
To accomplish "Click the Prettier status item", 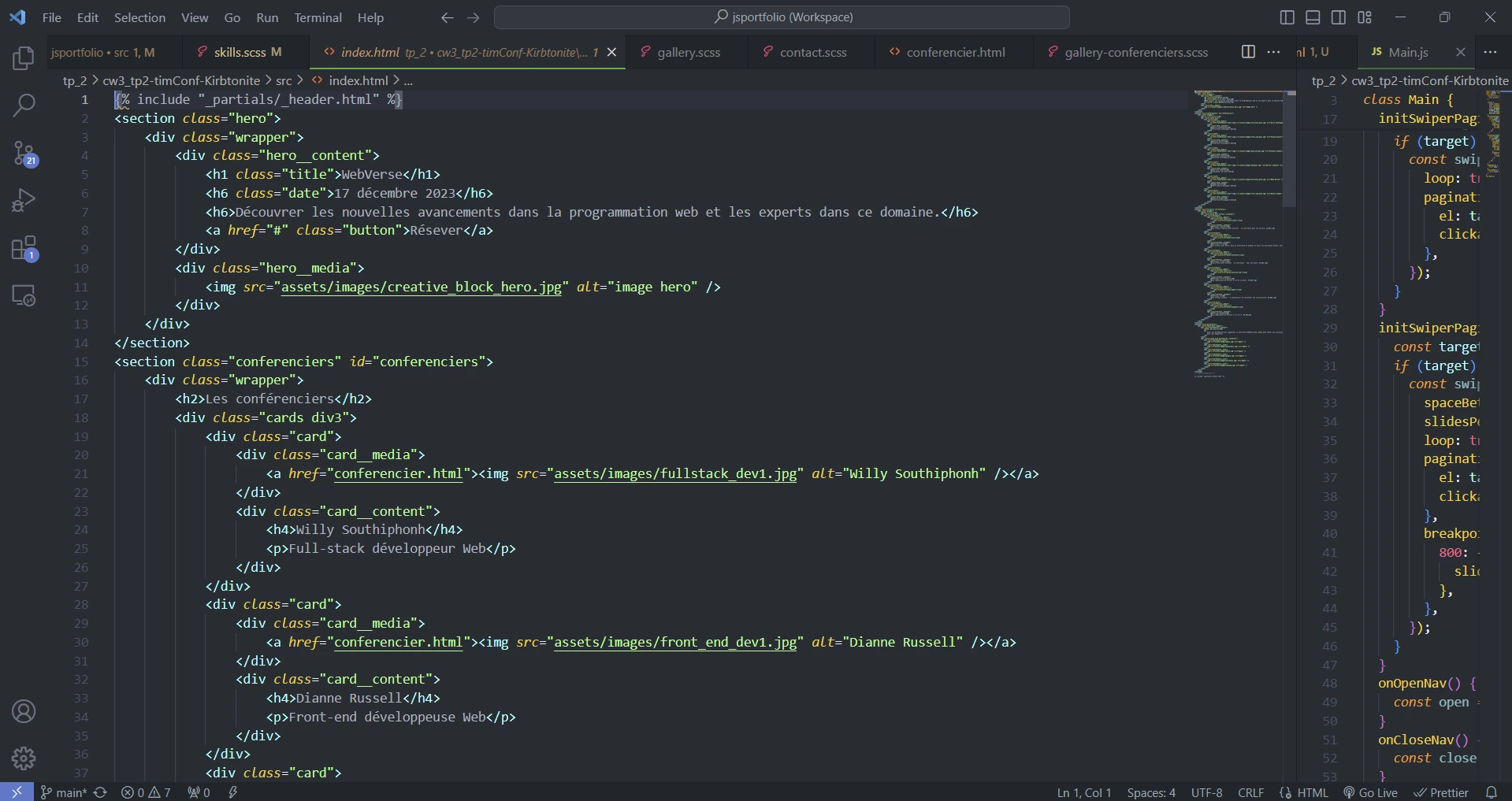I will click(x=1441, y=792).
